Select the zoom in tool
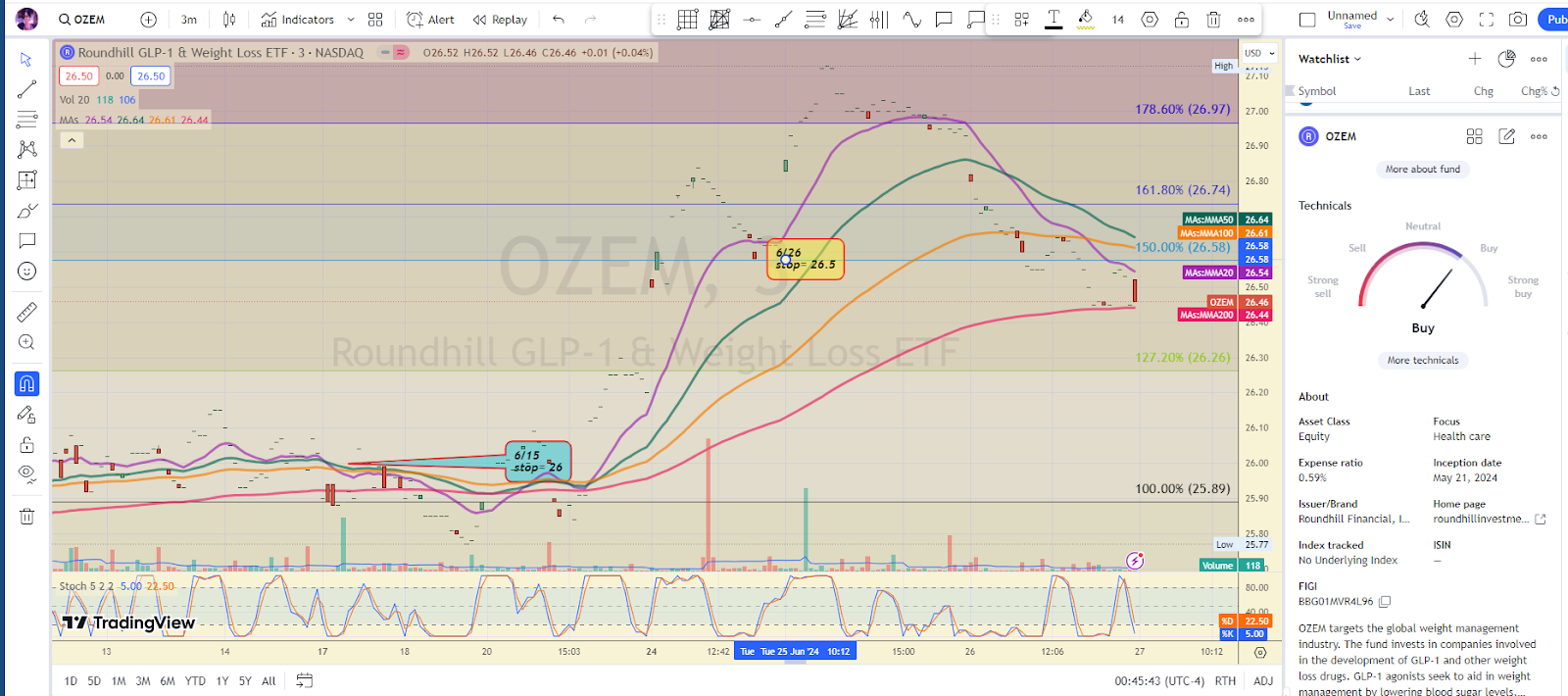1568x696 pixels. [26, 342]
